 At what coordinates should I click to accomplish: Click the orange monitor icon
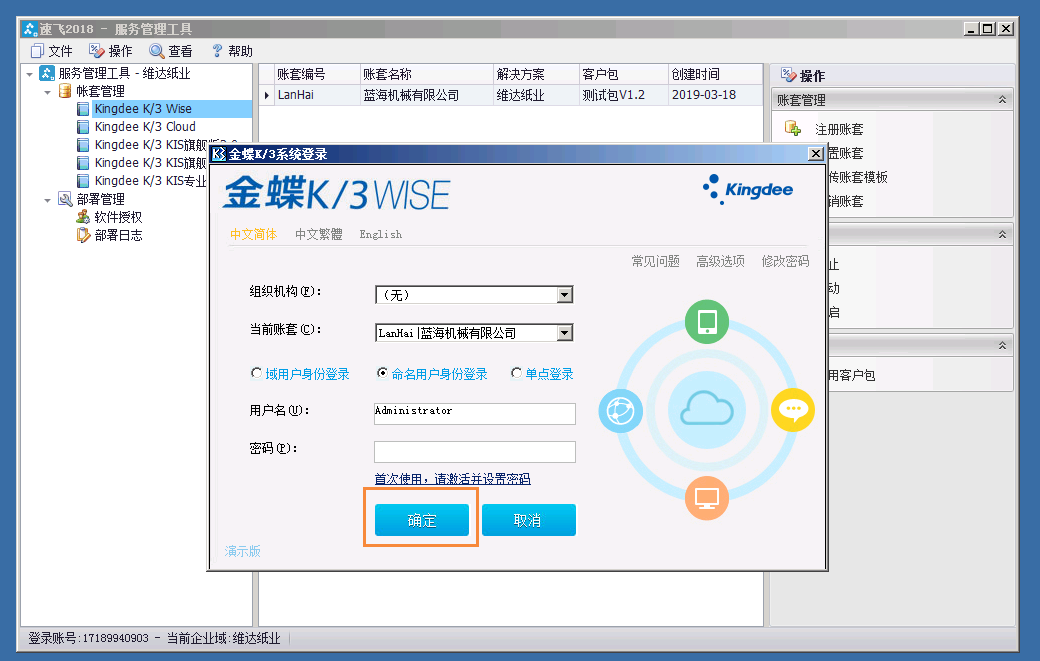(x=707, y=498)
